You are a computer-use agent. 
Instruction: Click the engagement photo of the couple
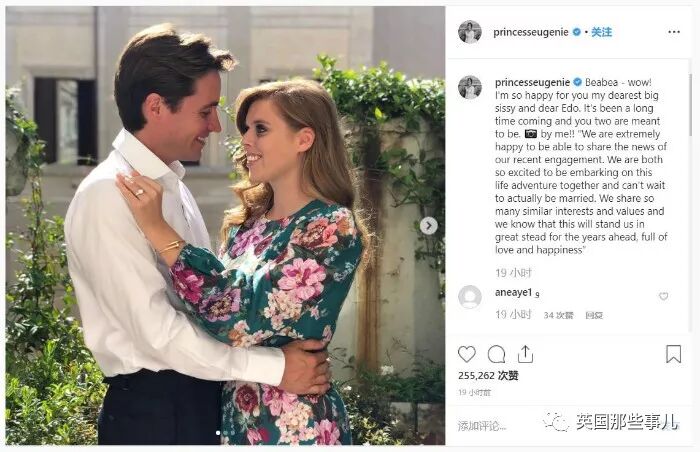(x=225, y=226)
